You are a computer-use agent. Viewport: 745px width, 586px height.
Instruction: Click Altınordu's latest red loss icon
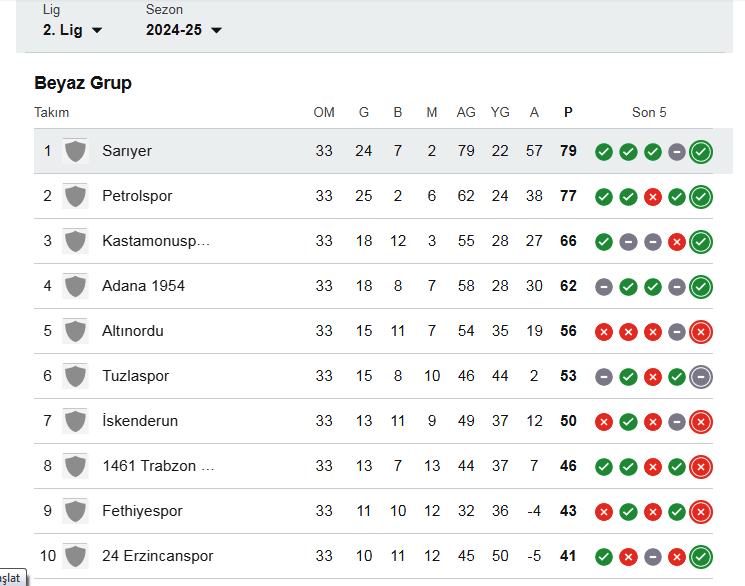click(x=701, y=332)
